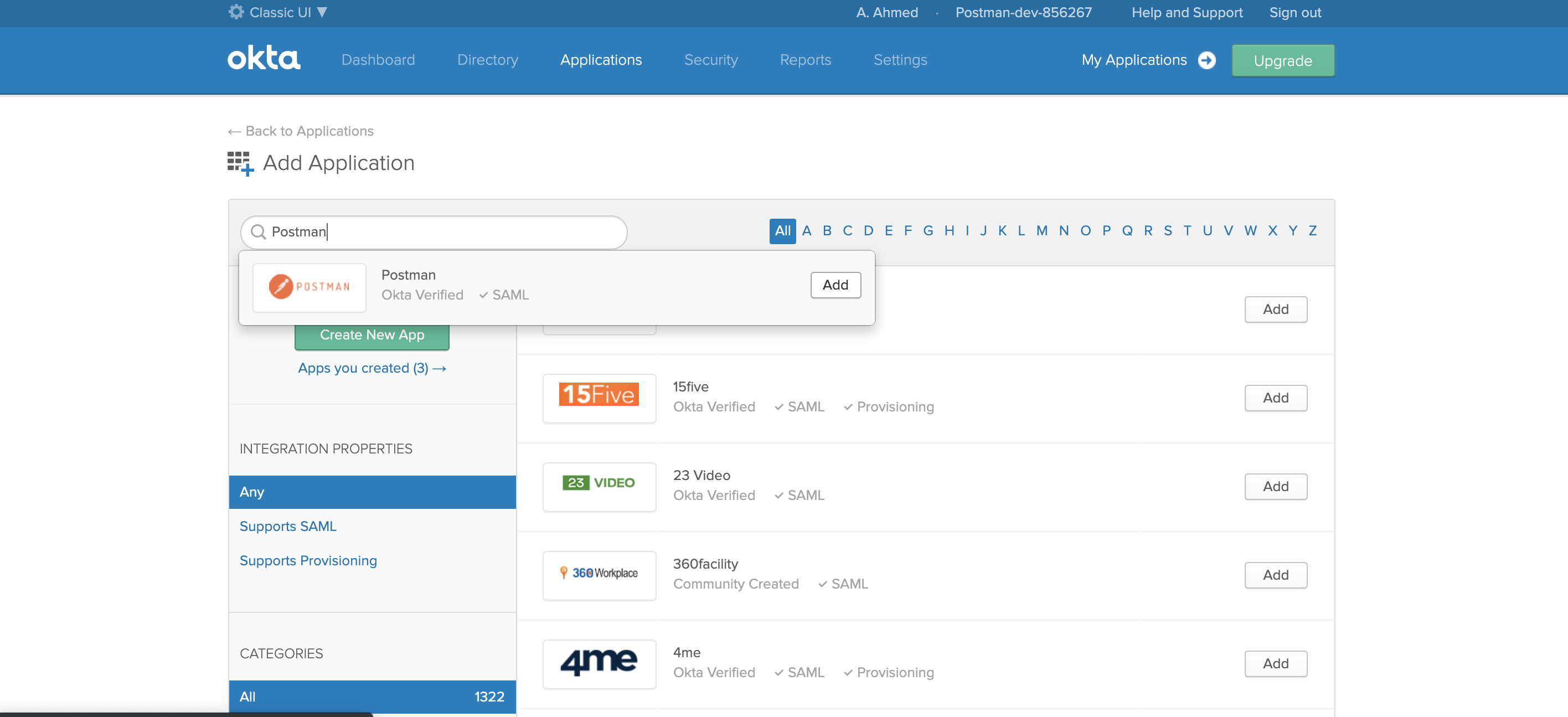This screenshot has height=717, width=1568.
Task: Add the Postman application
Action: click(834, 285)
